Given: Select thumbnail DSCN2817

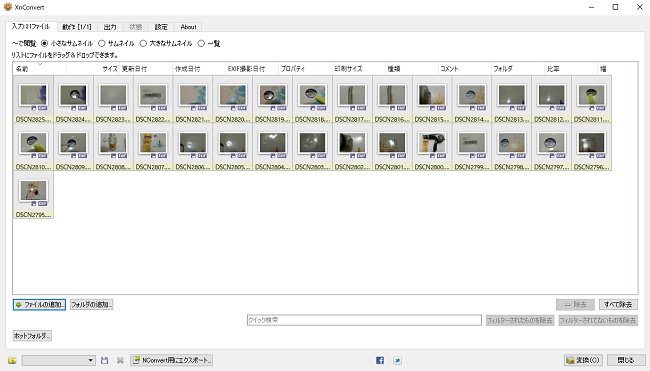Looking at the screenshot, I should pos(352,99).
